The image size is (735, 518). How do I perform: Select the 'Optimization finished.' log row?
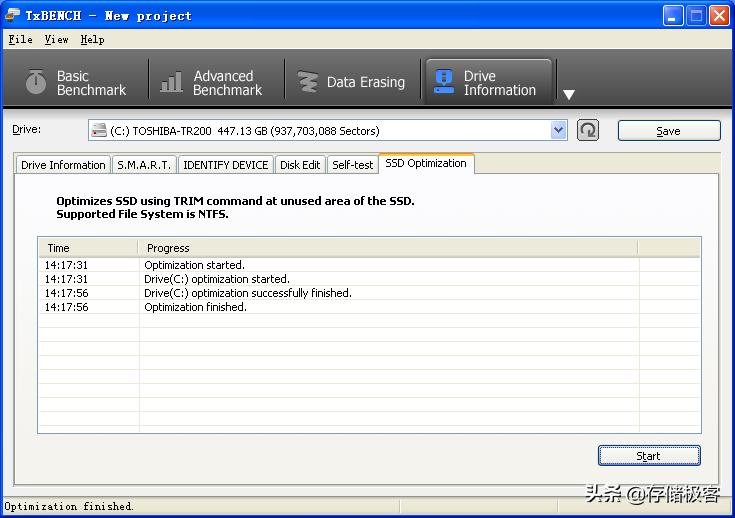pyautogui.click(x=195, y=307)
